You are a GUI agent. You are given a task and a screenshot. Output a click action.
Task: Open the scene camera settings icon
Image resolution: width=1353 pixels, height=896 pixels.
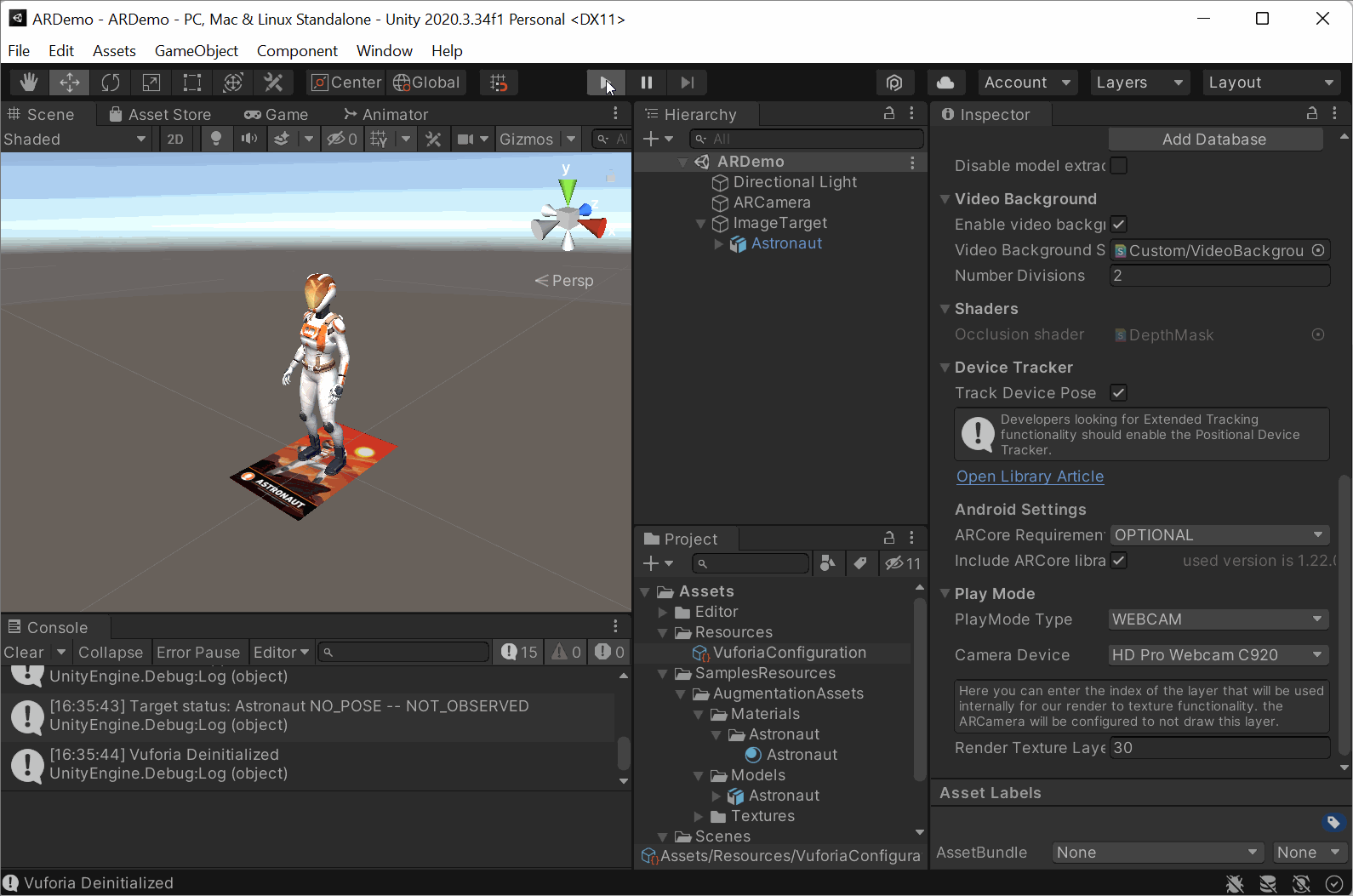[465, 140]
